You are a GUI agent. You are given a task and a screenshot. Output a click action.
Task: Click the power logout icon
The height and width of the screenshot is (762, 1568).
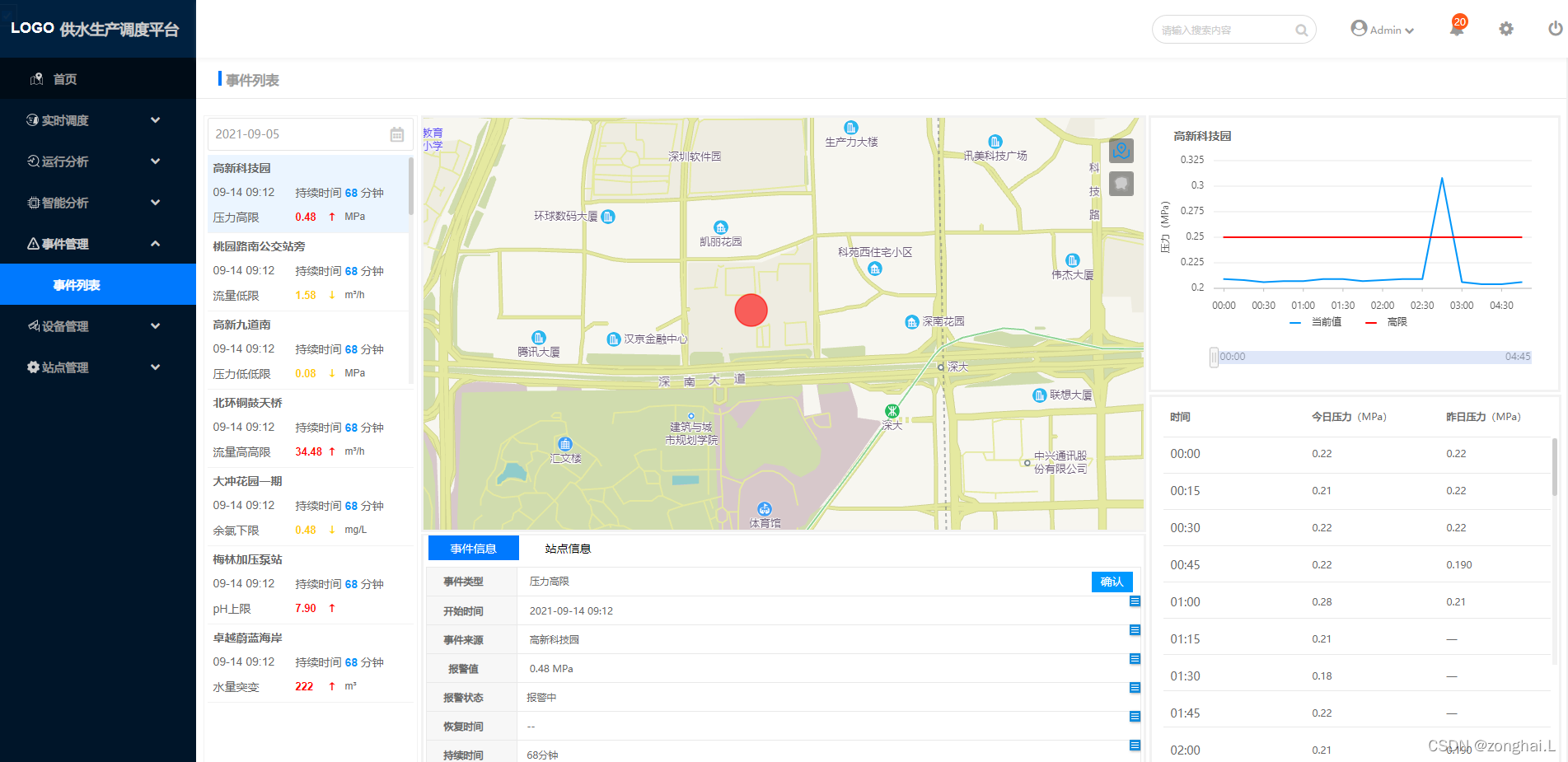click(x=1556, y=29)
